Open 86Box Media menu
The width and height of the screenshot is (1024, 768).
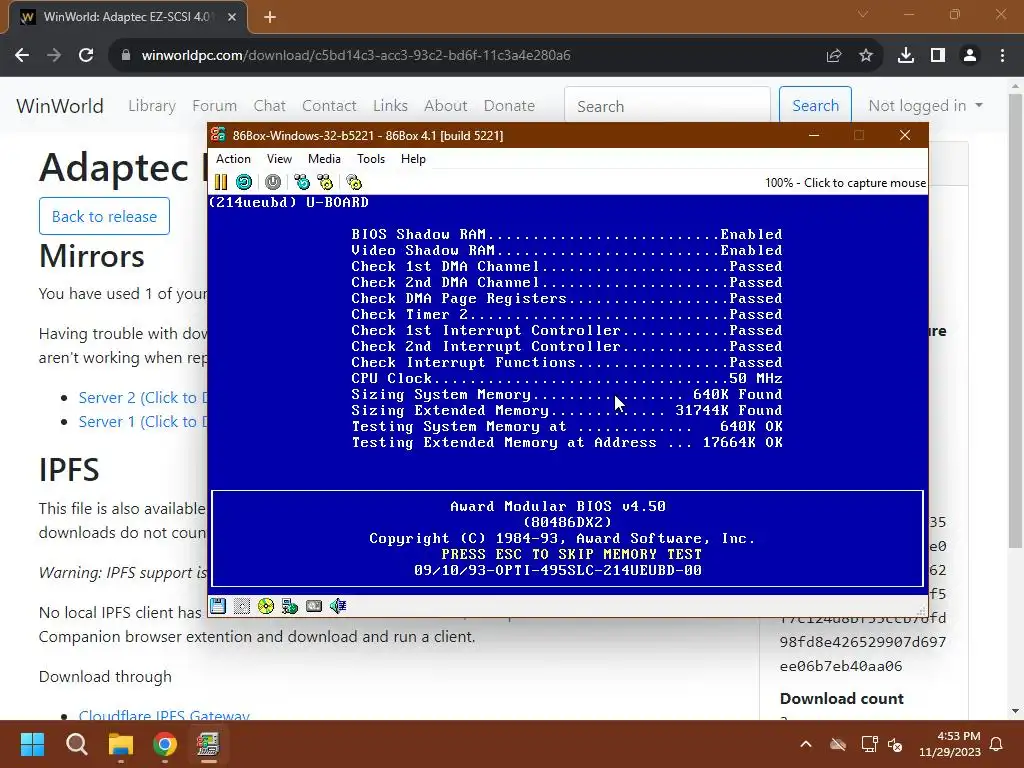click(324, 159)
